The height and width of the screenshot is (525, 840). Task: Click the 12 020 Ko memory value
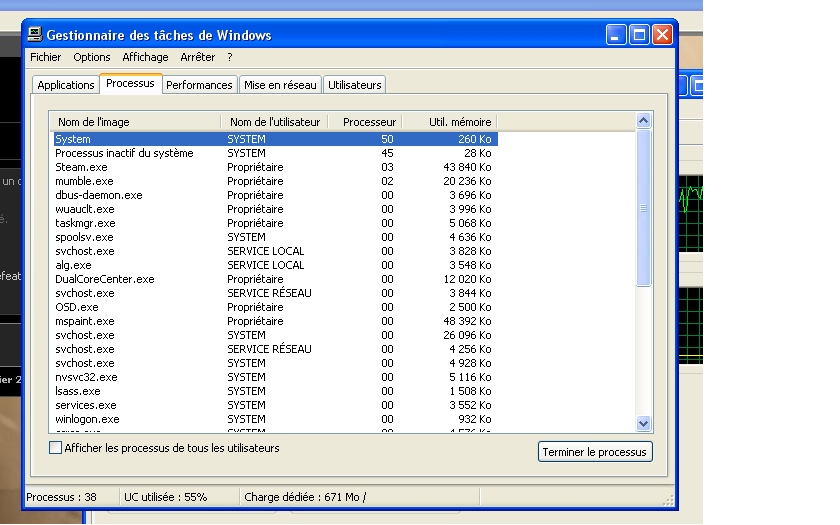(x=467, y=279)
